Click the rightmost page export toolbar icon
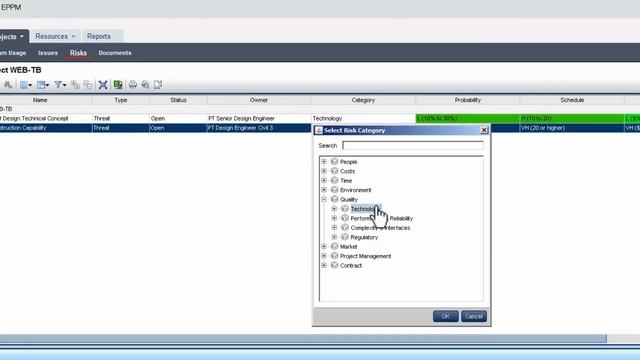Image resolution: width=640 pixels, height=360 pixels. pyautogui.click(x=158, y=84)
